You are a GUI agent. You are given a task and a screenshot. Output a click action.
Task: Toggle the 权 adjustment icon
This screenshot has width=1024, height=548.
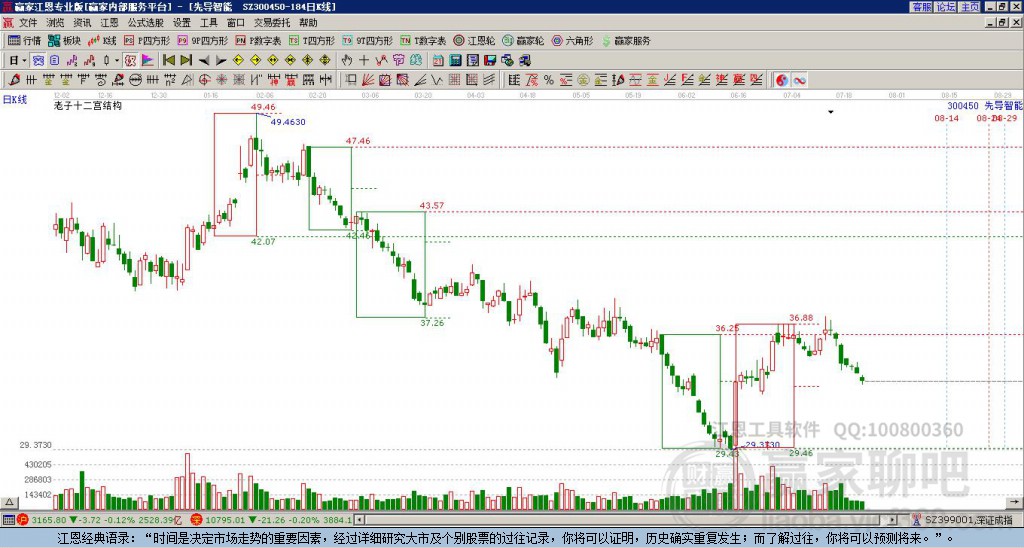coord(130,60)
